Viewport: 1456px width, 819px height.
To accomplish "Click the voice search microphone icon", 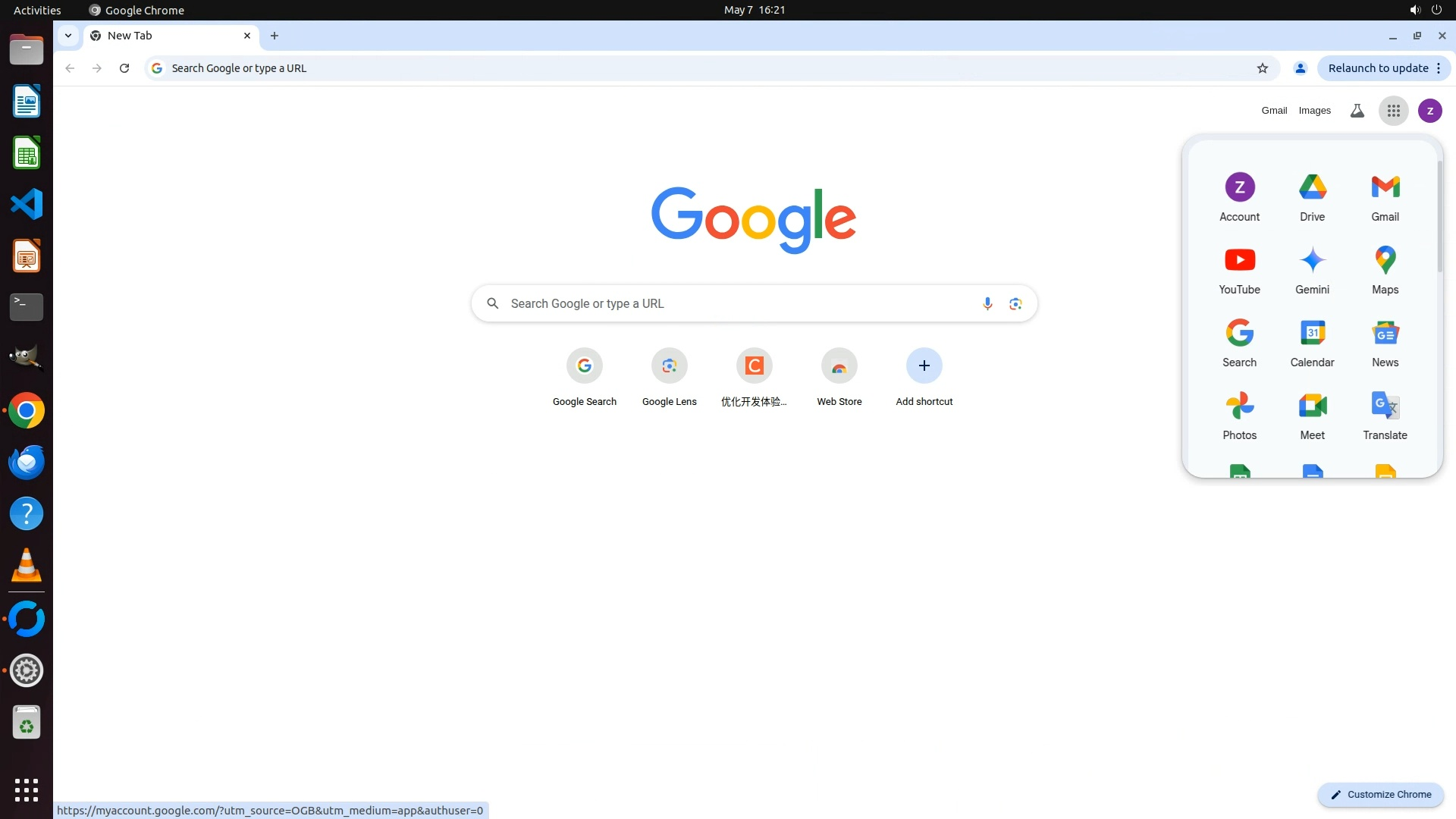I will 987,303.
